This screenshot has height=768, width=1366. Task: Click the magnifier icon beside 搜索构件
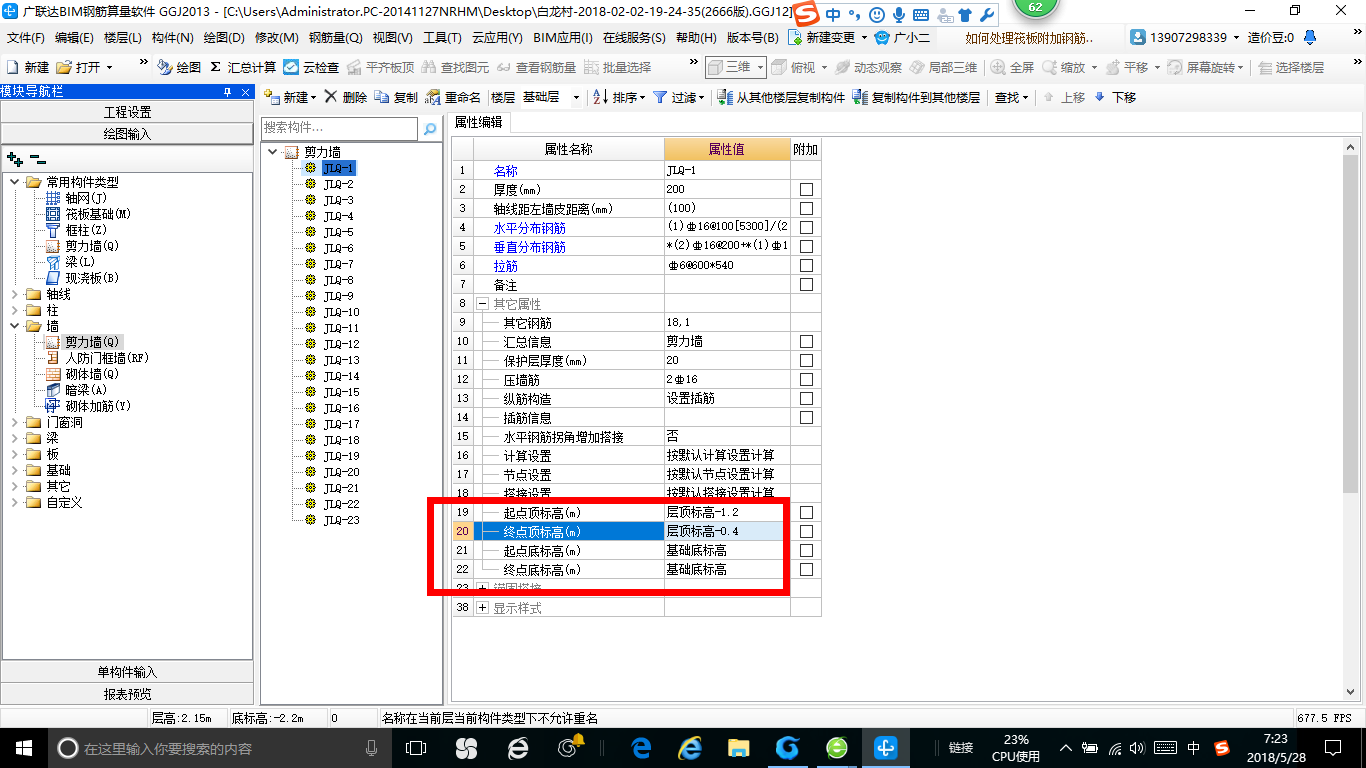pyautogui.click(x=430, y=129)
